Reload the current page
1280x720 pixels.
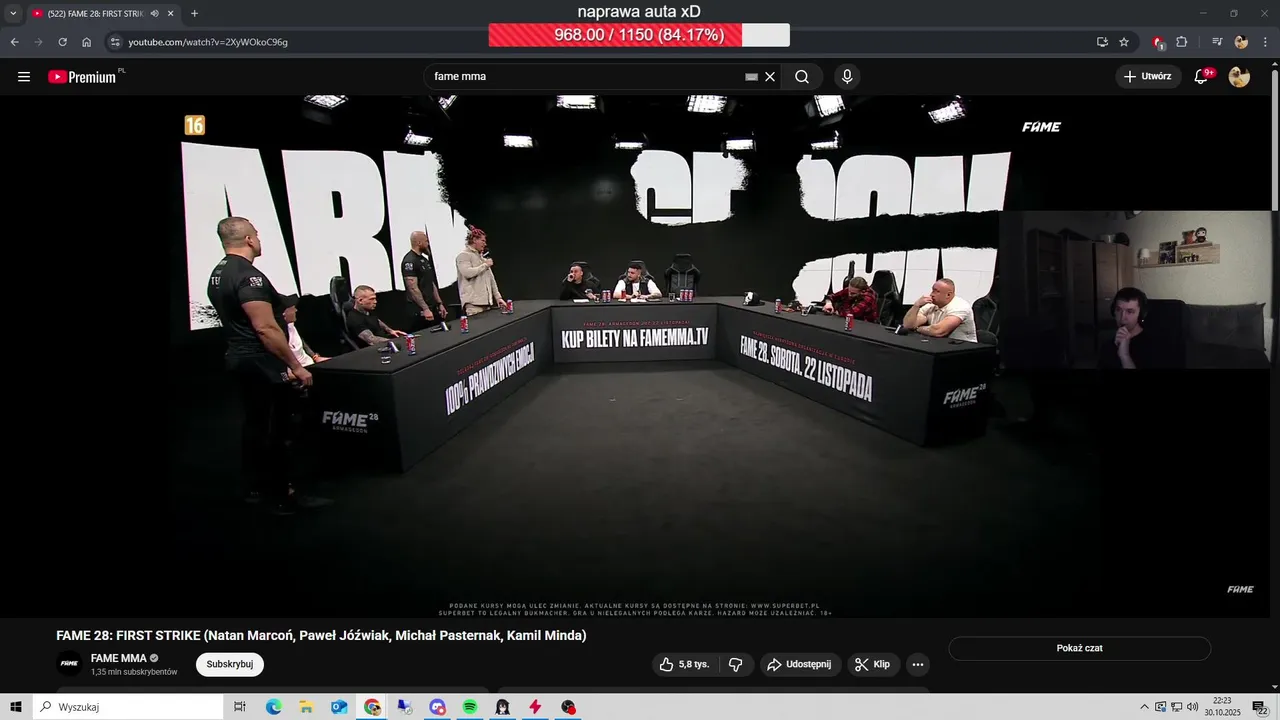(x=62, y=42)
